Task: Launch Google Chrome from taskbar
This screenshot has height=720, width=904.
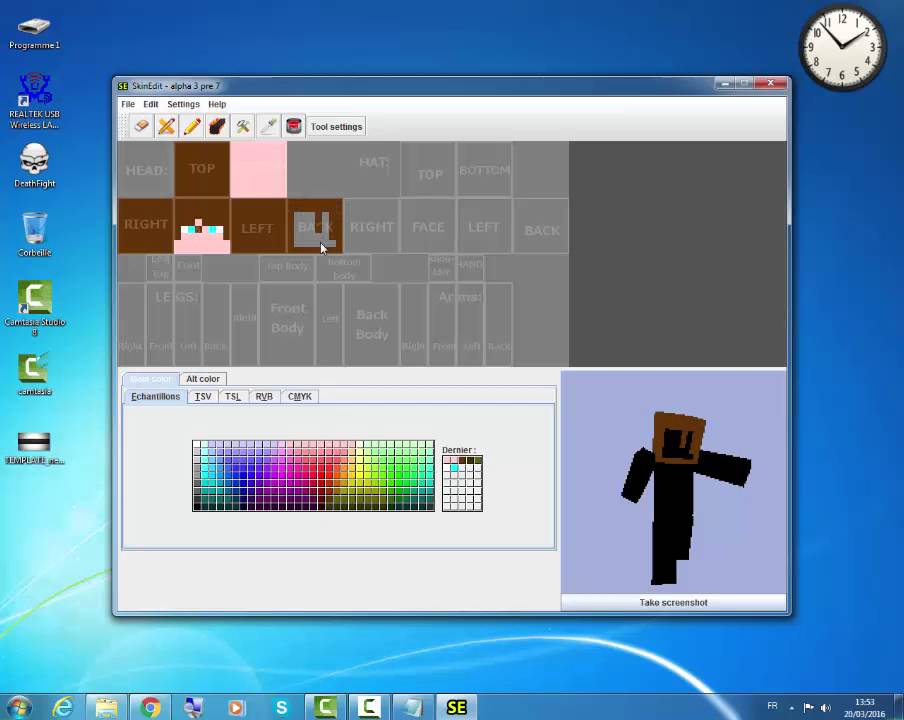Action: [150, 707]
